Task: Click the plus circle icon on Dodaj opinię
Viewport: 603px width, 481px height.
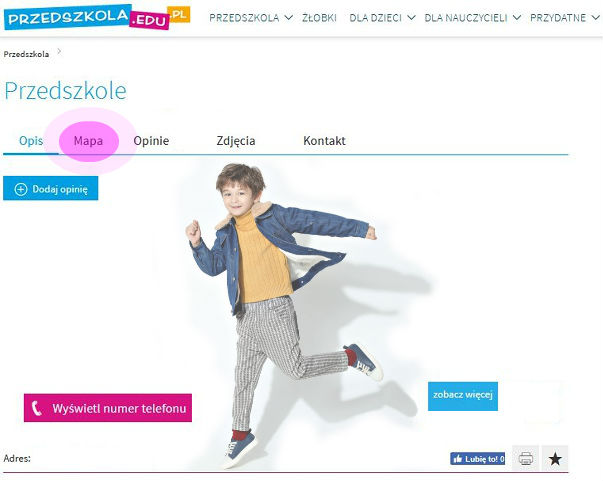Action: [x=21, y=189]
